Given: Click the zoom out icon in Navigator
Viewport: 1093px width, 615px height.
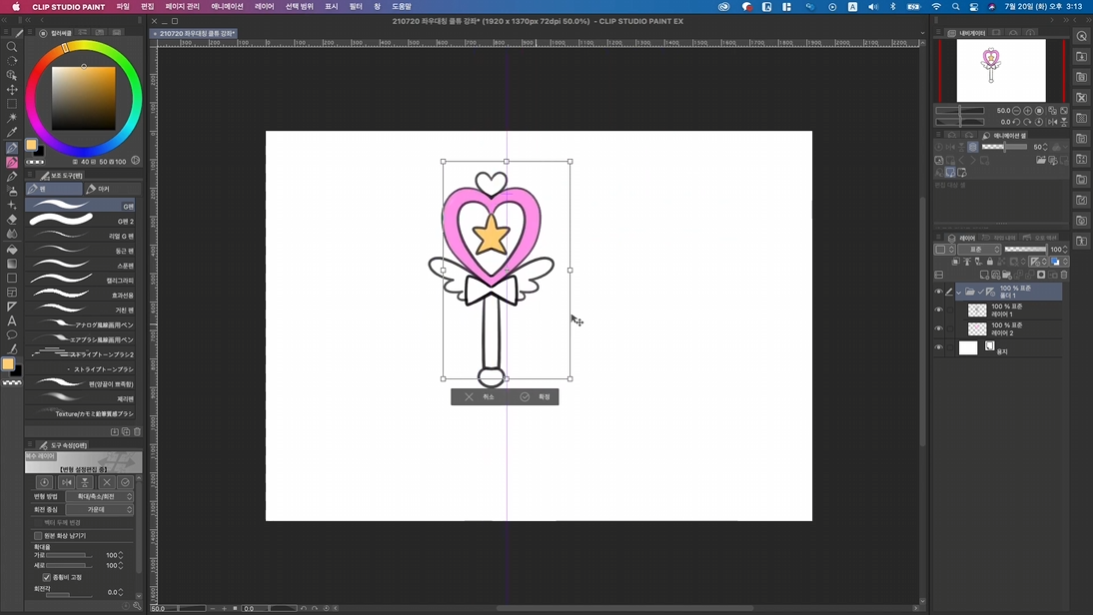Looking at the screenshot, I should [x=1016, y=111].
